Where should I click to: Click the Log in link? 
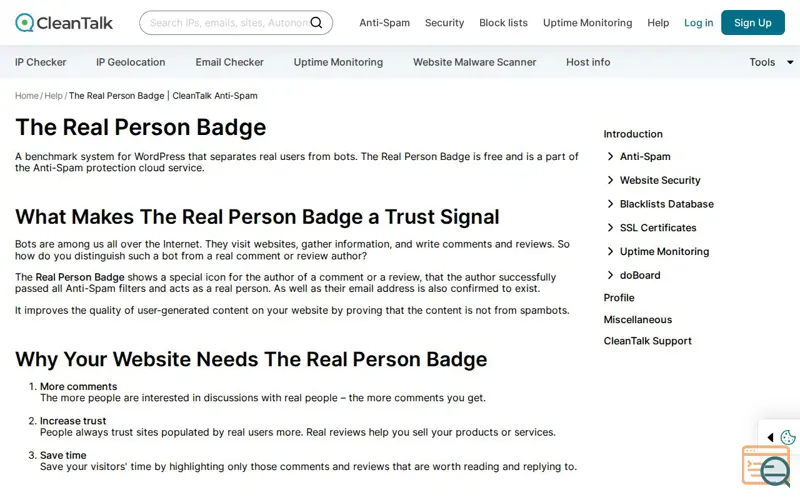[698, 23]
